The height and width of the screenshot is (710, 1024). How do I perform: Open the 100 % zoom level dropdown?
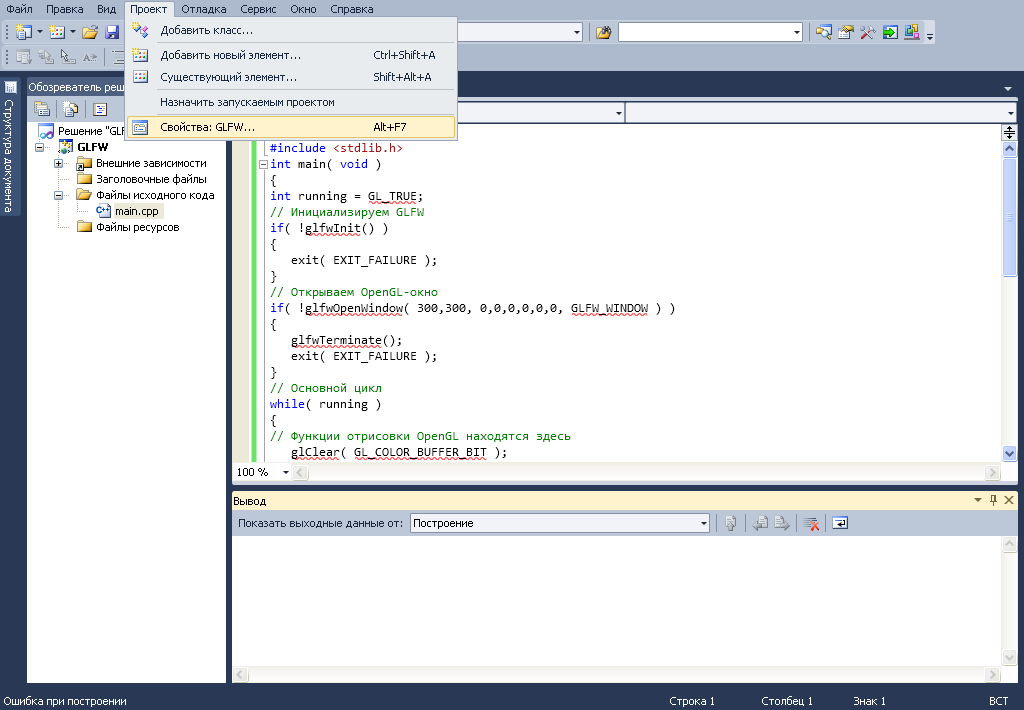tap(285, 472)
